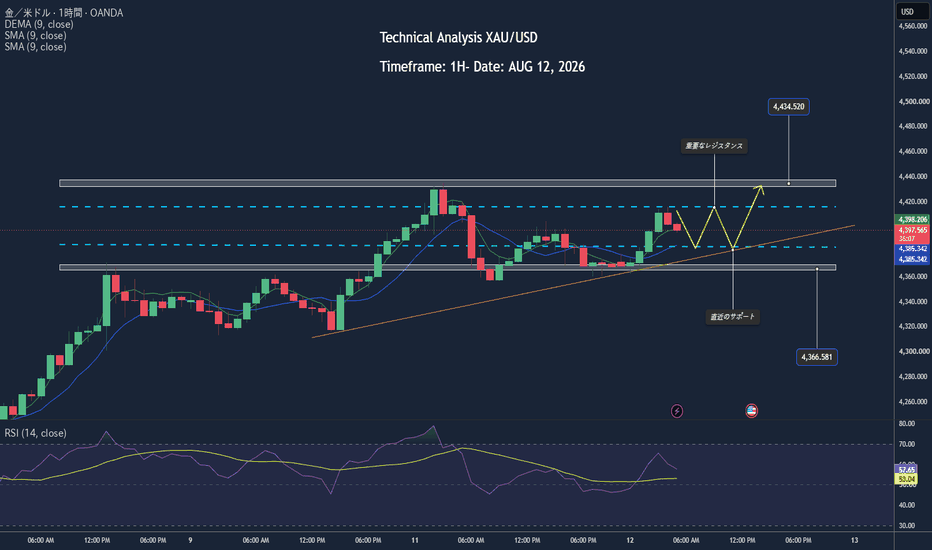Click the 'Technical Analysis XAU/USD' title text
932x550 pixels.
tap(458, 37)
